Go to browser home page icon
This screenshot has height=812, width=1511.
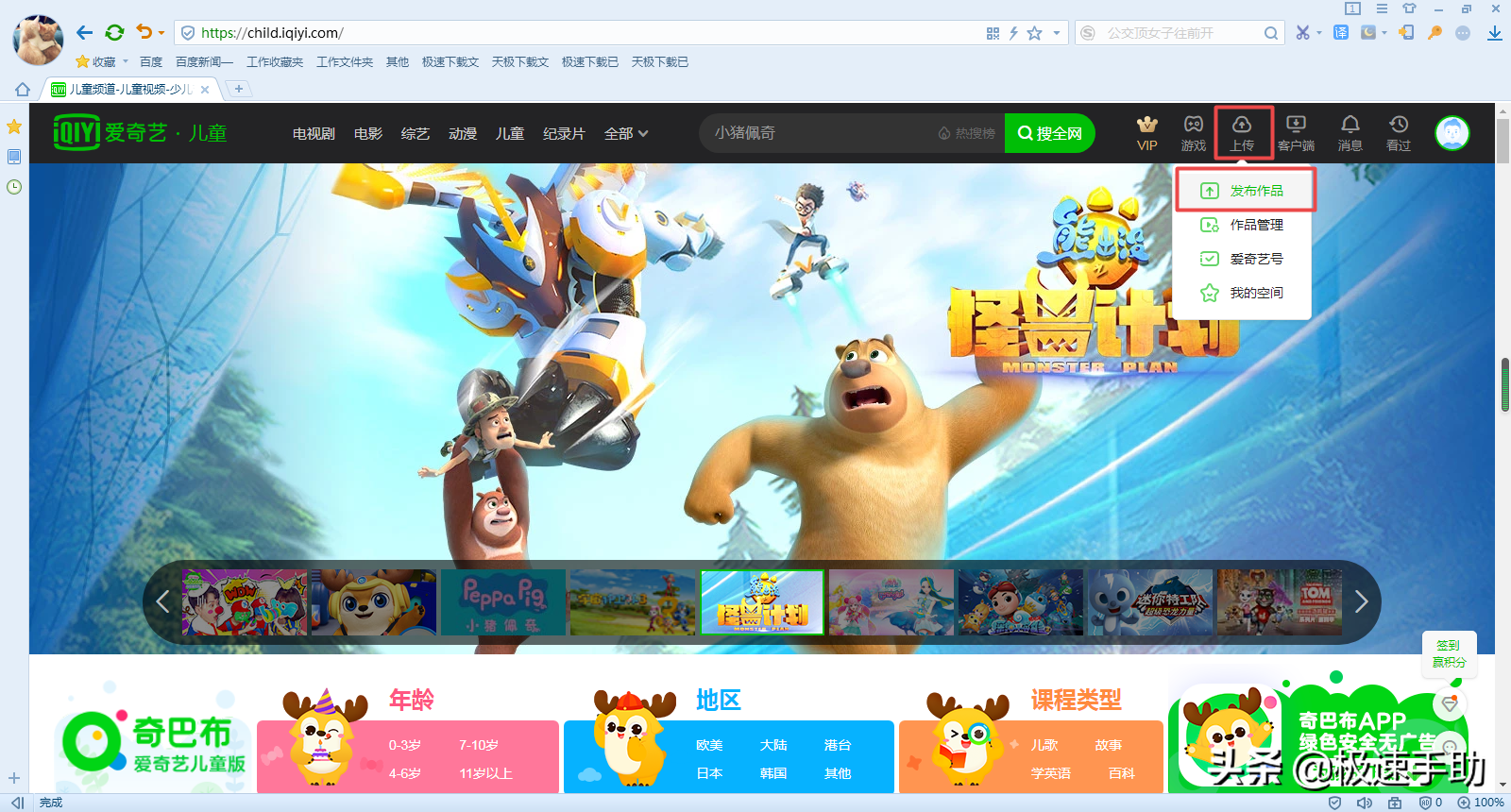[x=23, y=89]
